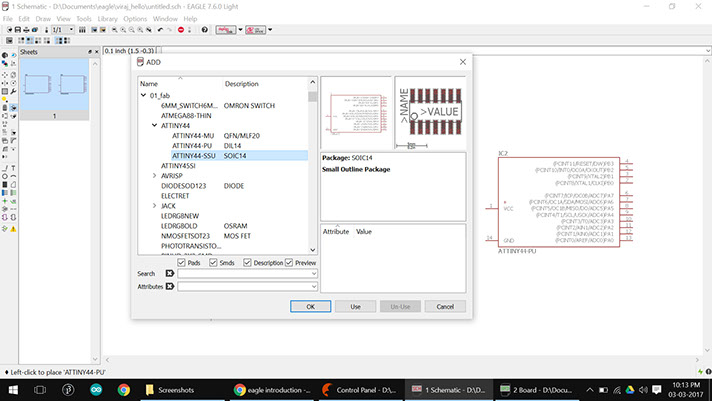The width and height of the screenshot is (712, 401).
Task: Select the Arc drawing tool
Action: click(13, 176)
